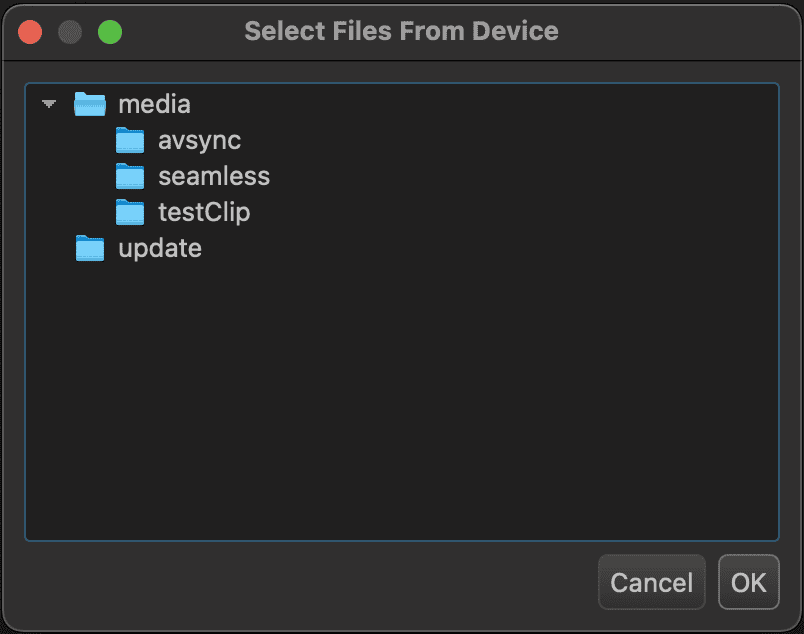Screen dimensions: 804x634
Task: Confirm selection with the OK button
Action: point(748,582)
